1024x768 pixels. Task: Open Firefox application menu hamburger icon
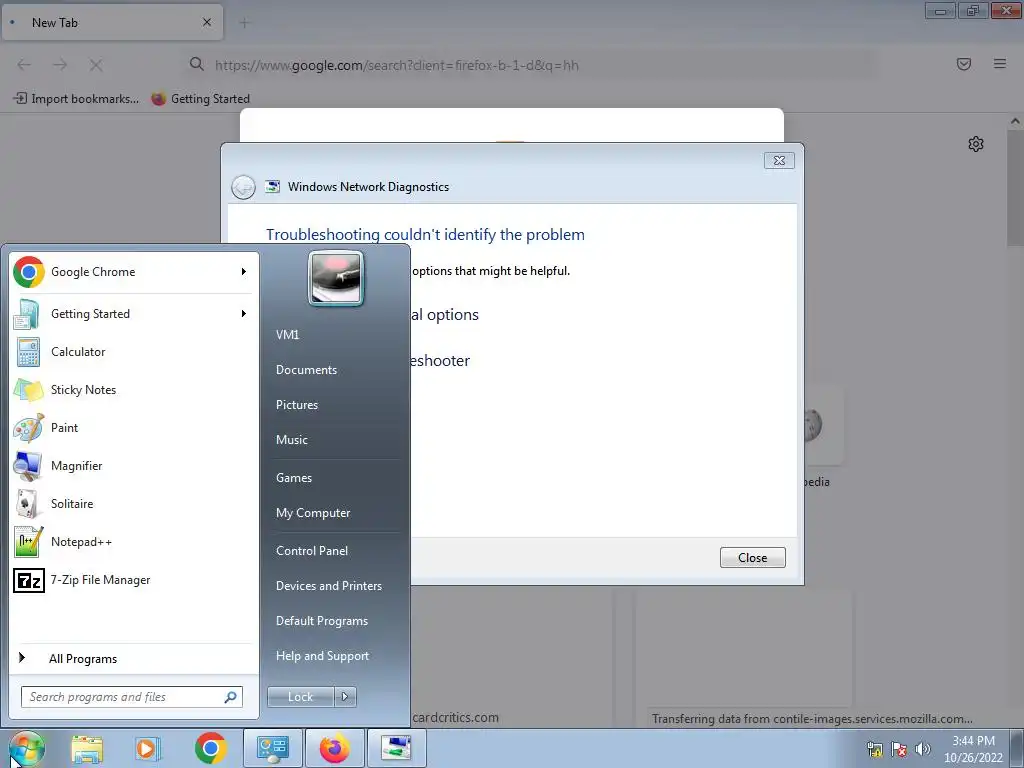pos(1000,64)
